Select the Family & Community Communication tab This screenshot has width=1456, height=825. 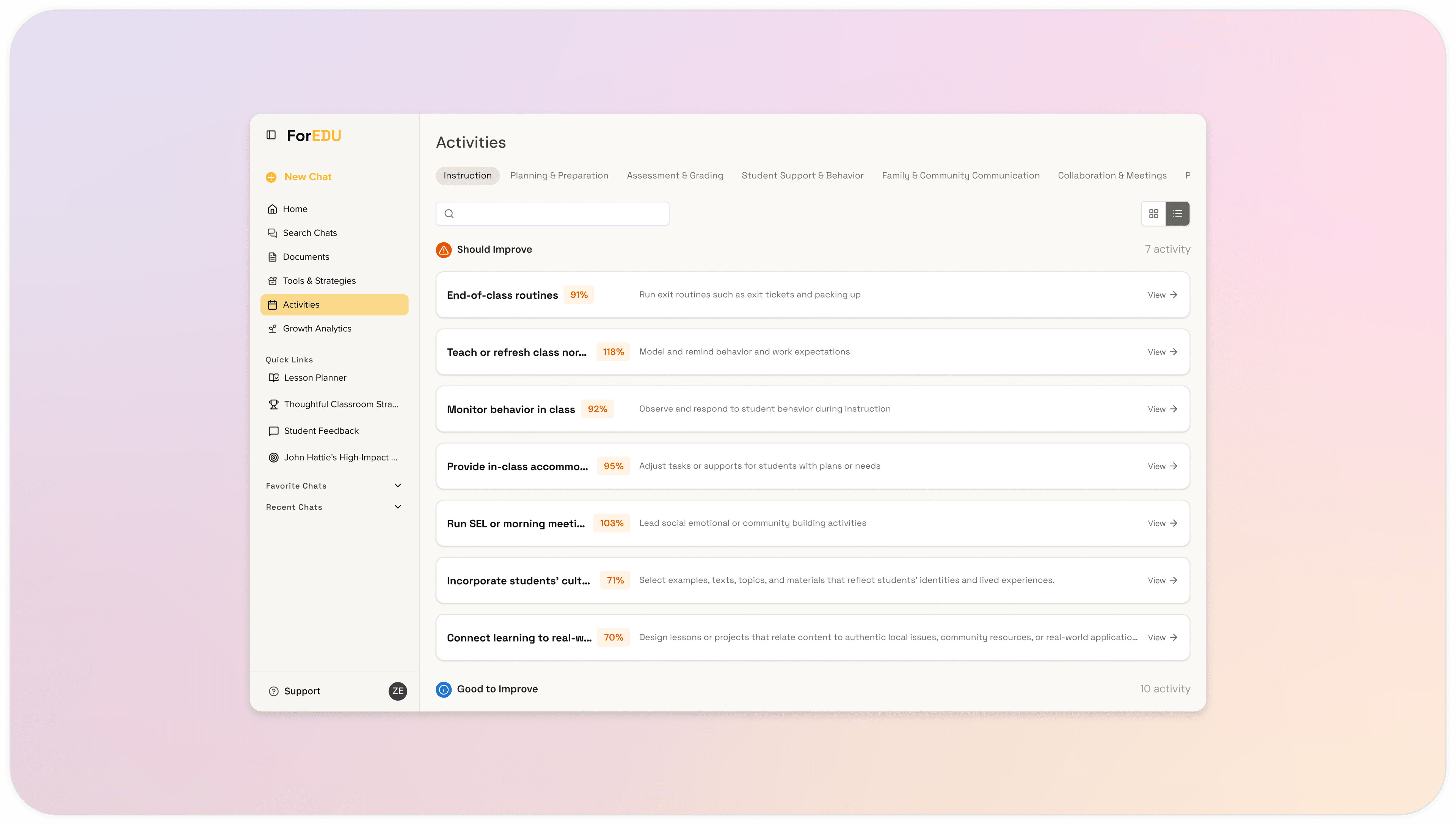click(960, 175)
